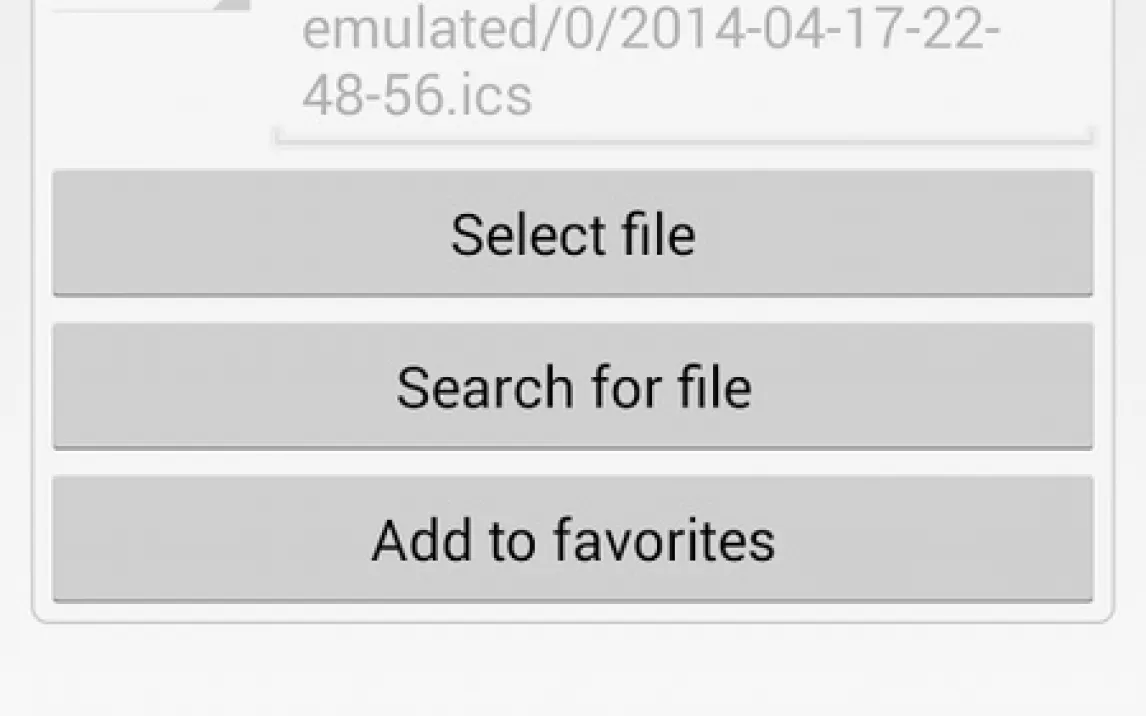Viewport: 1146px width, 716px height.
Task: Tap the Search for file button
Action: click(573, 386)
